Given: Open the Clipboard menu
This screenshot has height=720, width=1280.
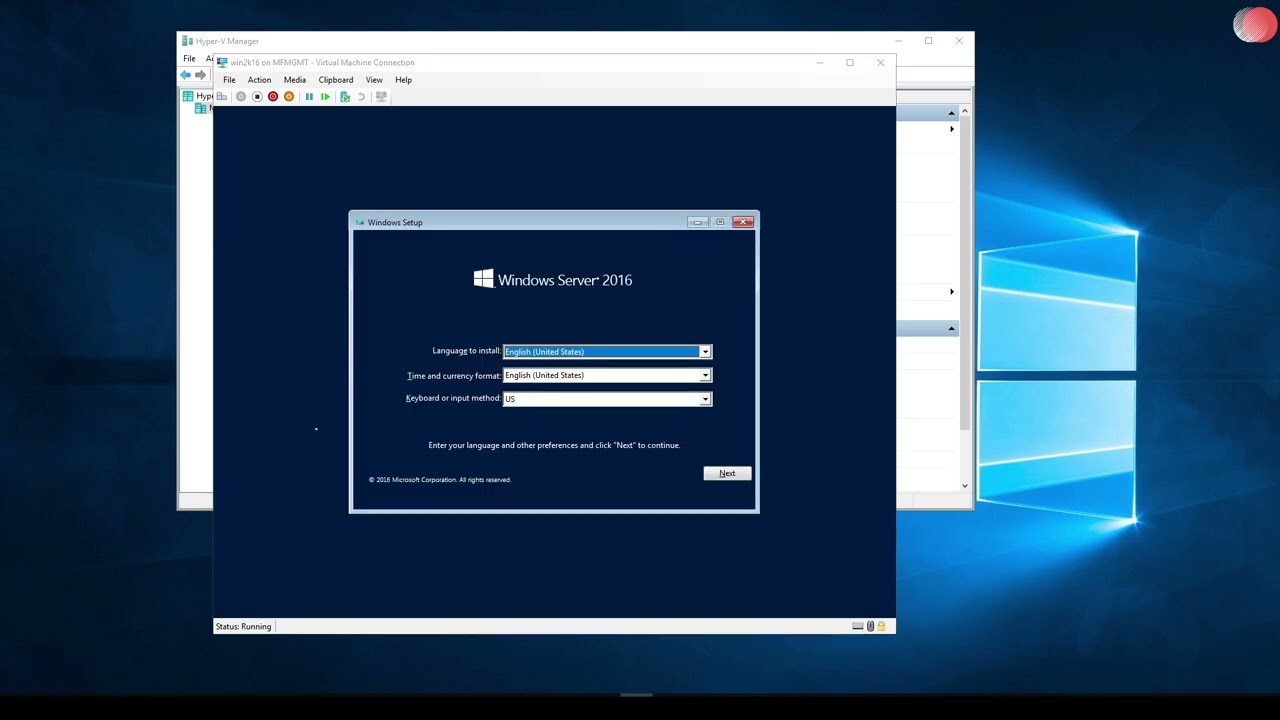Looking at the screenshot, I should [x=336, y=80].
